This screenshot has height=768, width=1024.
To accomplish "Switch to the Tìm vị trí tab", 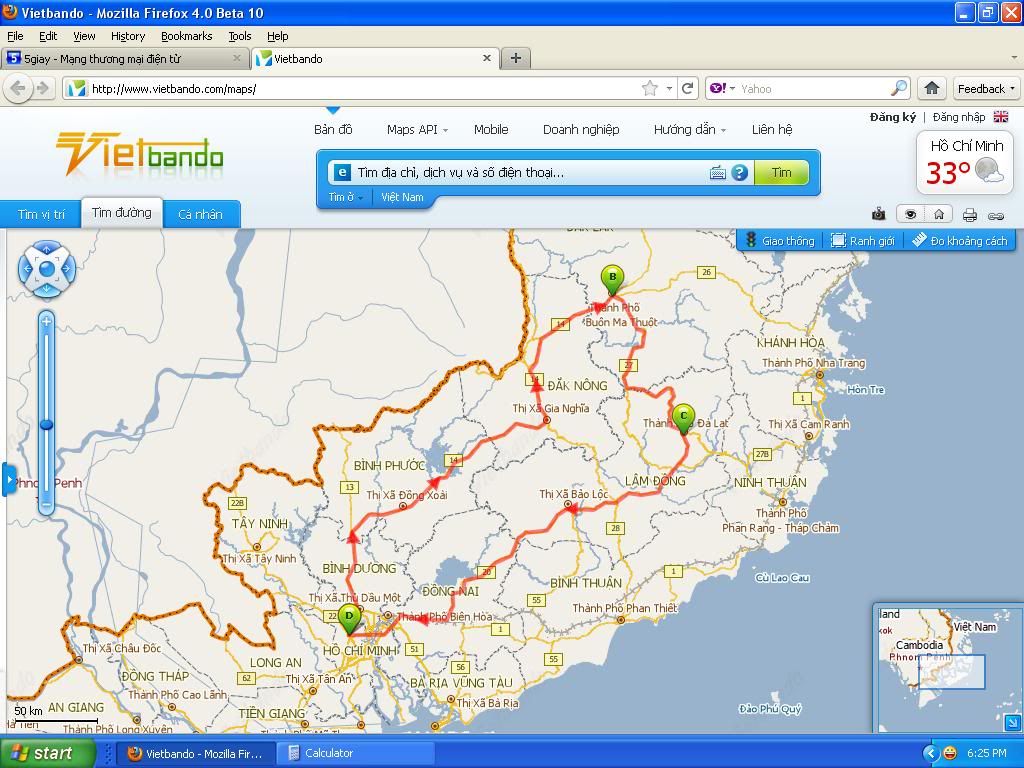I will 41,214.
